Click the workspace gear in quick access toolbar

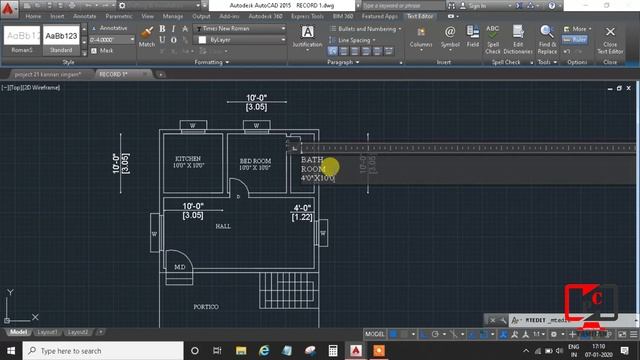click(122, 6)
